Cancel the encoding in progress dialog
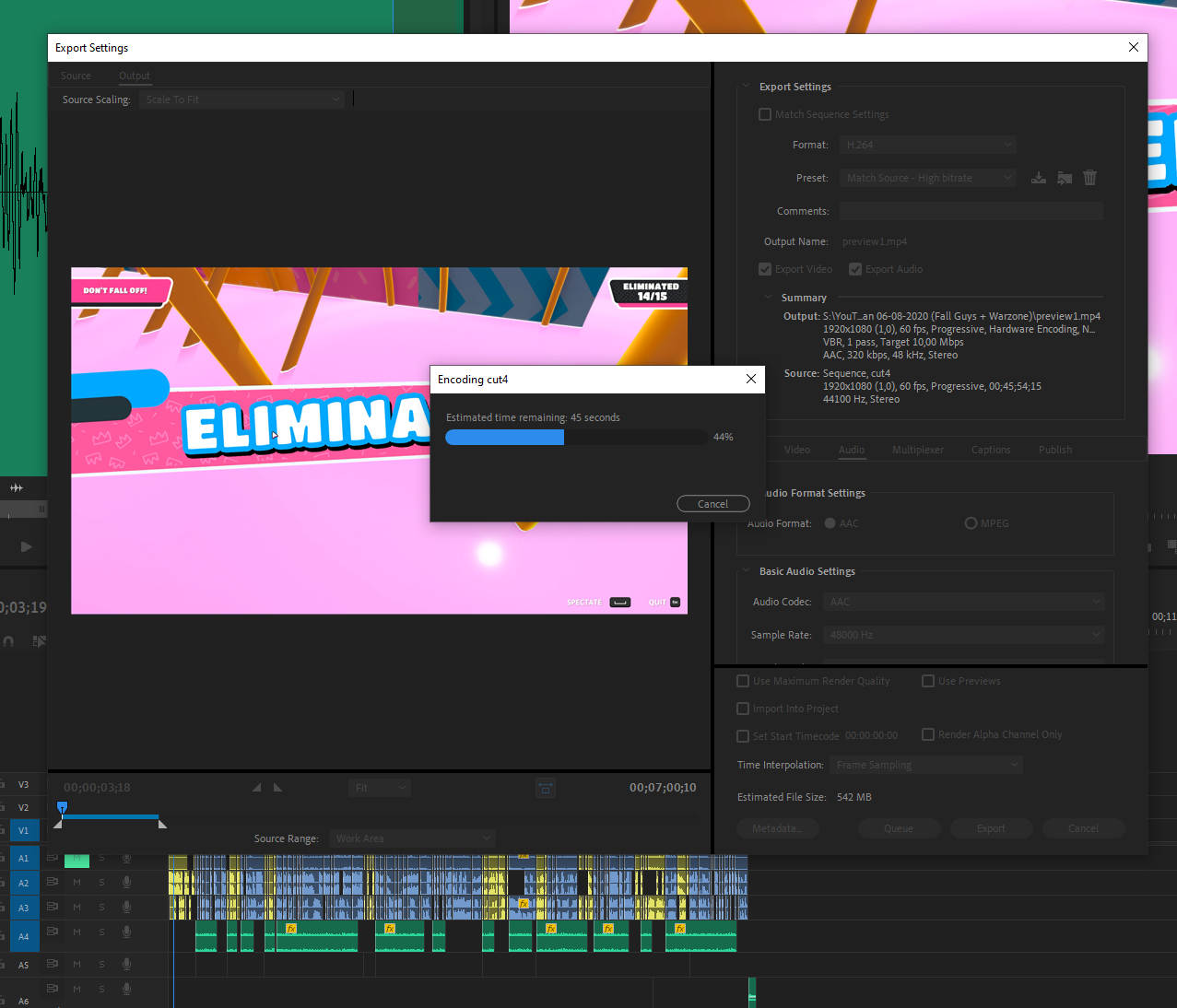 (712, 504)
